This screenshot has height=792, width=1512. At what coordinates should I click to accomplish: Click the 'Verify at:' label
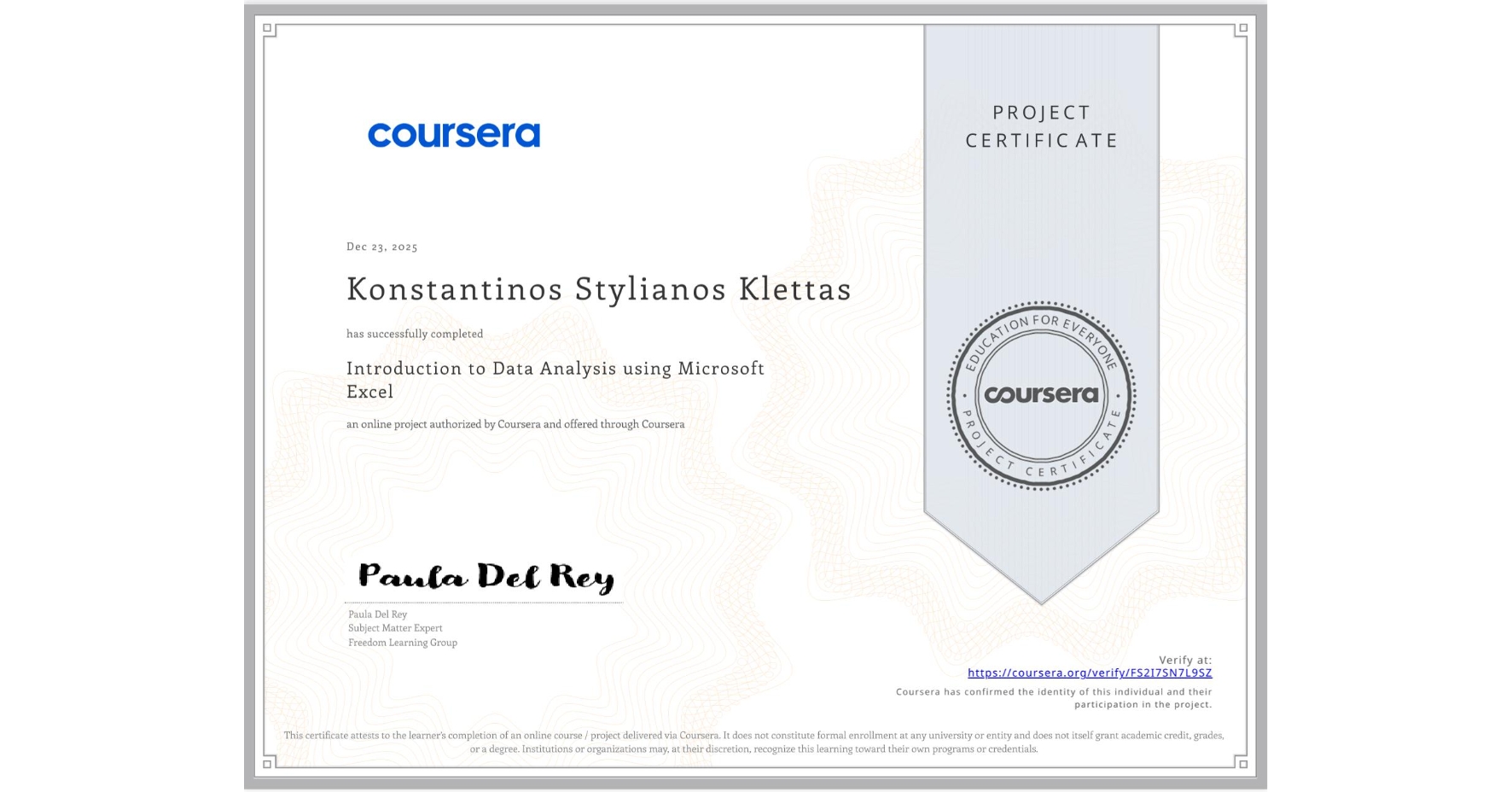point(1185,660)
